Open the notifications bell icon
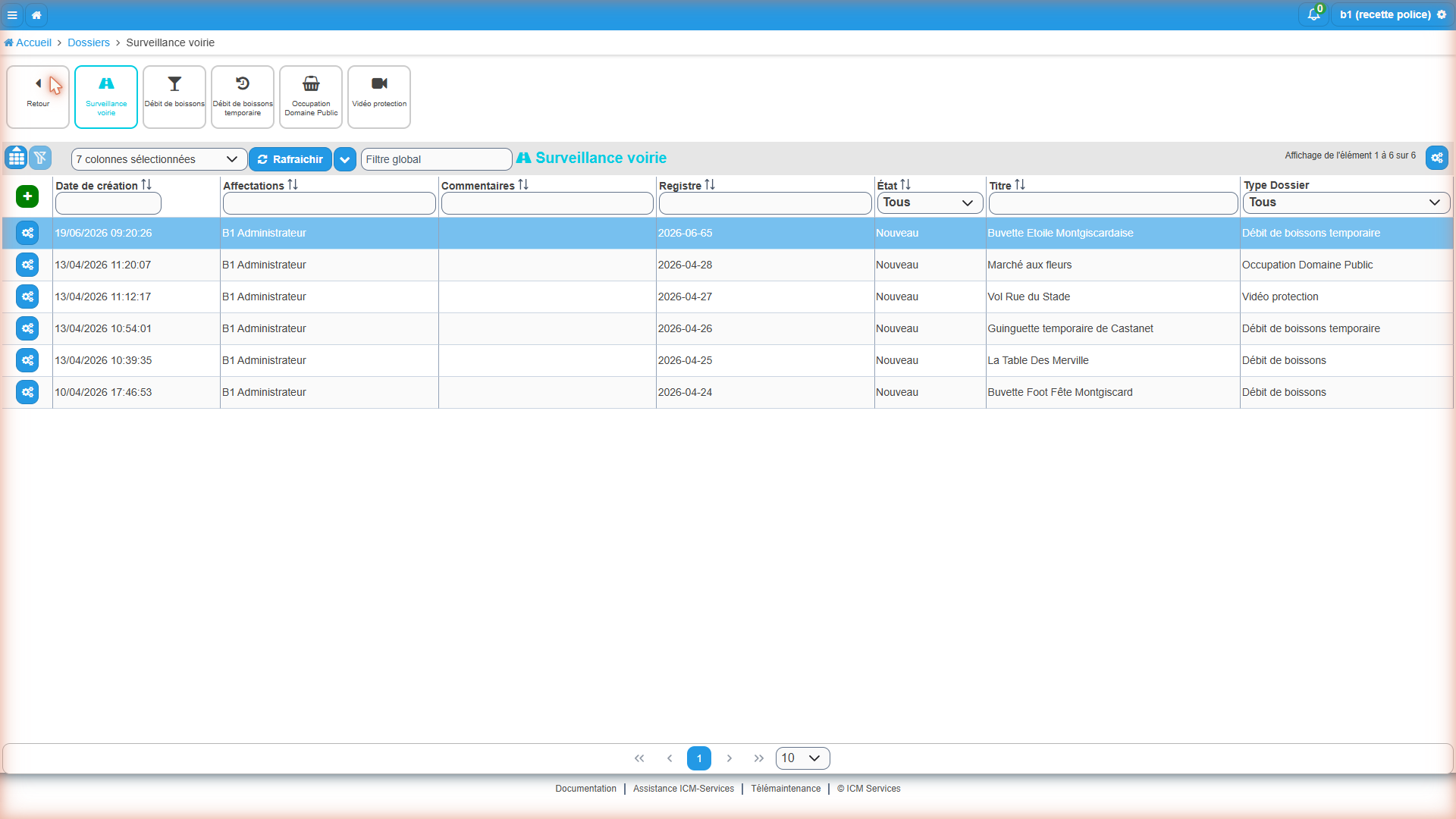The width and height of the screenshot is (1456, 819). click(1313, 14)
